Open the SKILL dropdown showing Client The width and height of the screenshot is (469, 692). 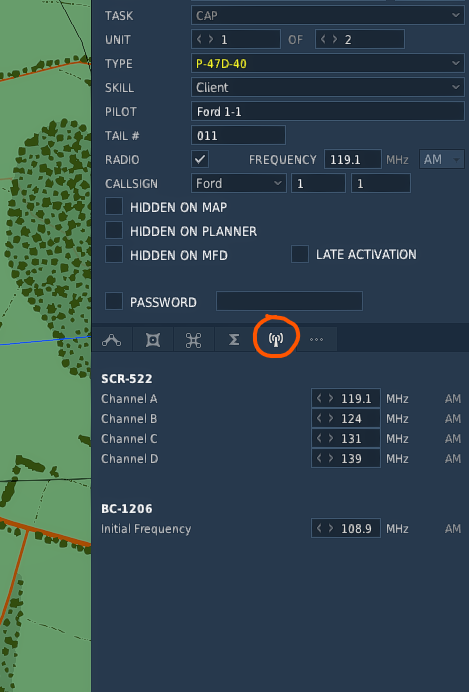327,87
